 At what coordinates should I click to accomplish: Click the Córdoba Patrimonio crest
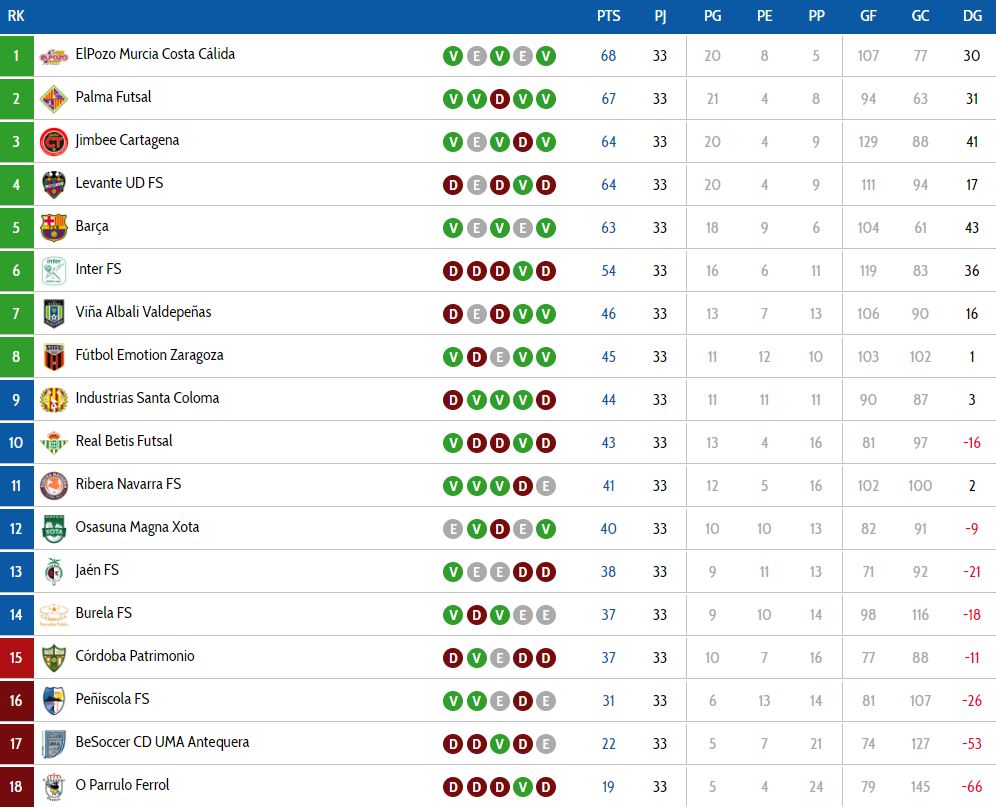pos(54,658)
